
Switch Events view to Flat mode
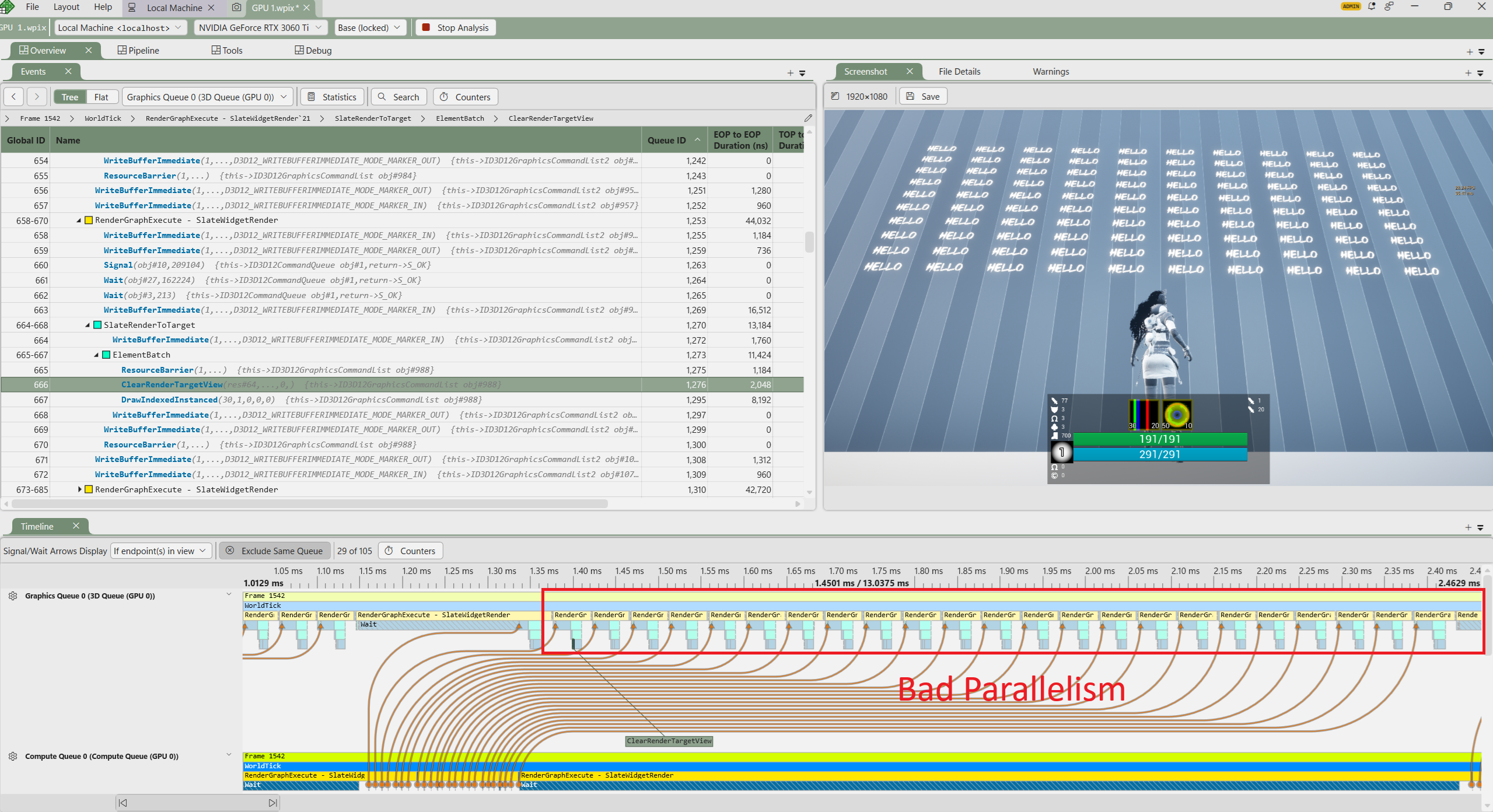[102, 97]
